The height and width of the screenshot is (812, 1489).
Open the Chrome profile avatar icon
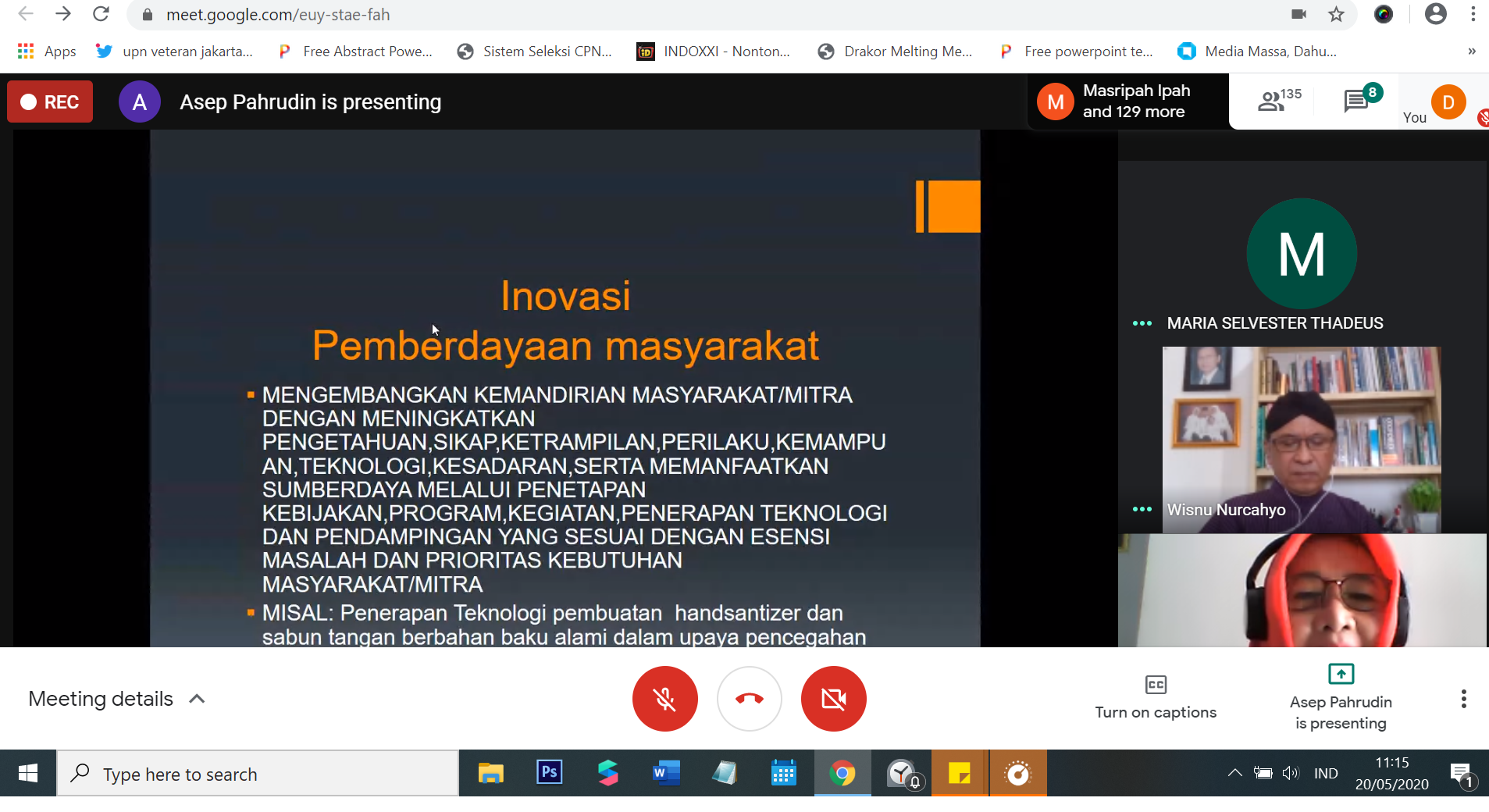click(x=1435, y=15)
